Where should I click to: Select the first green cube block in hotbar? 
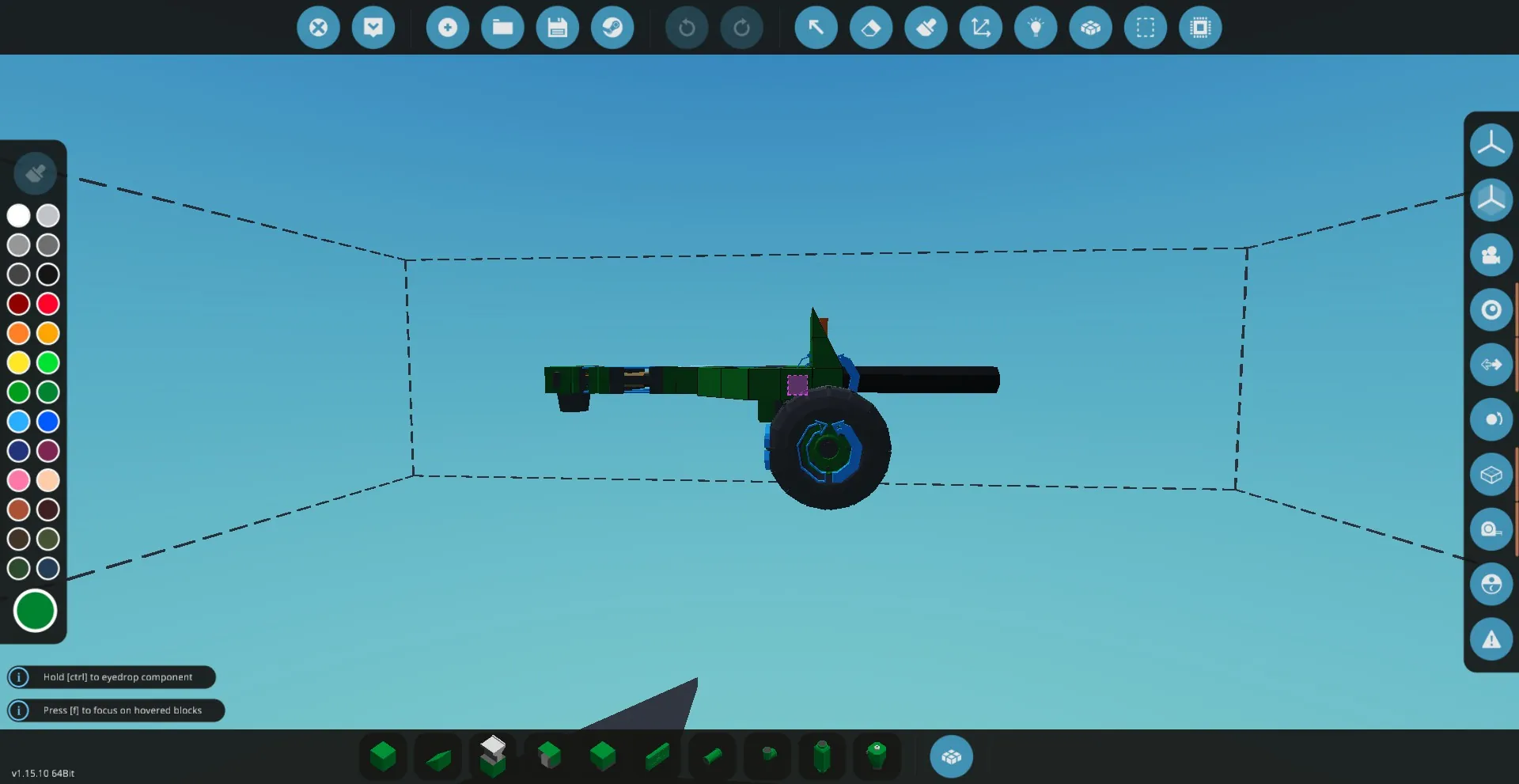point(383,756)
